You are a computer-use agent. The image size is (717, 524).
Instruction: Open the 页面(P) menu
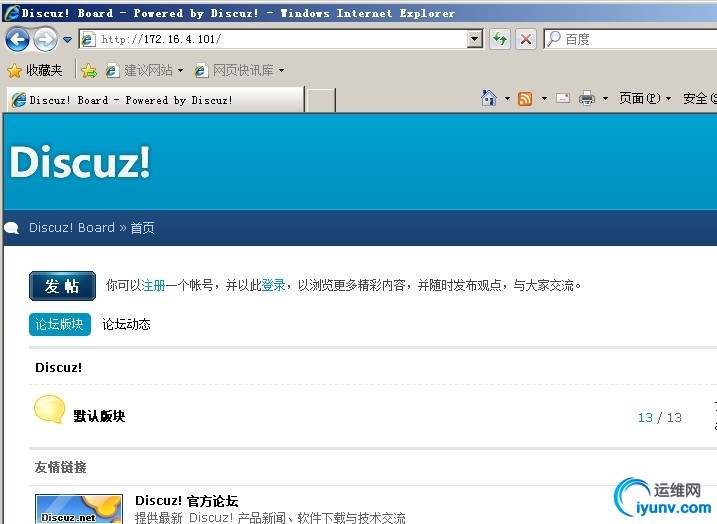[645, 98]
